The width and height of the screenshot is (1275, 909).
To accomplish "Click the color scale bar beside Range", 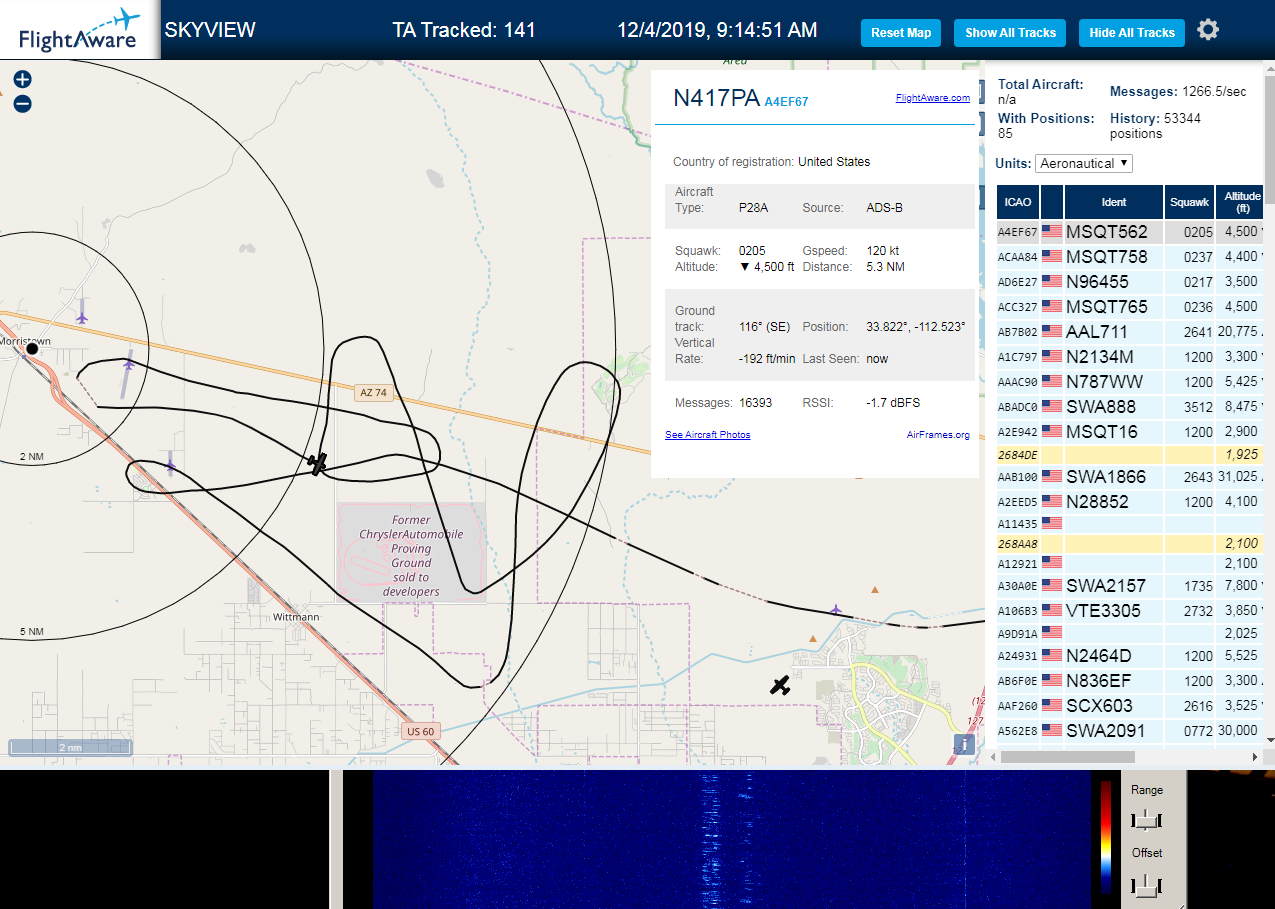I will [x=1106, y=836].
